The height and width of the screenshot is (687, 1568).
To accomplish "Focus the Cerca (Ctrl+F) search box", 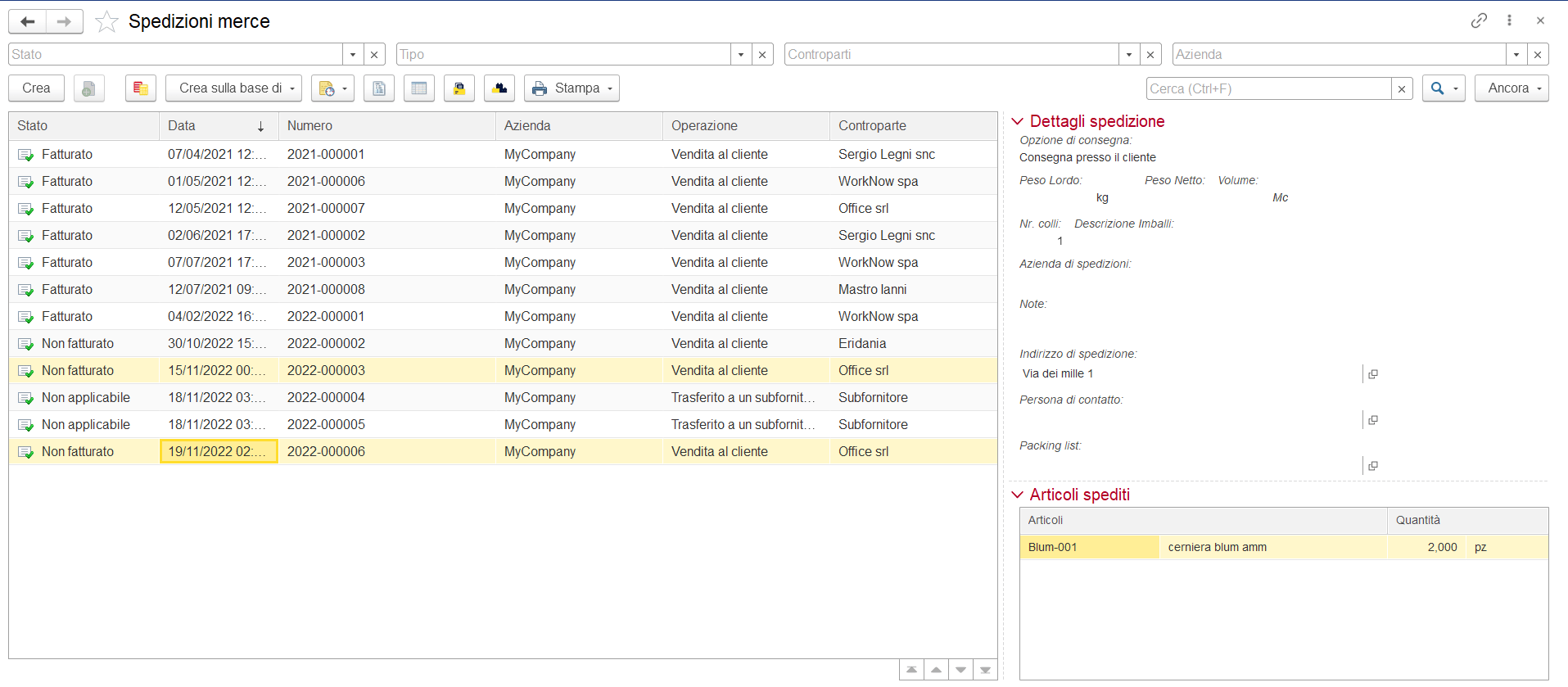I will (x=1268, y=88).
